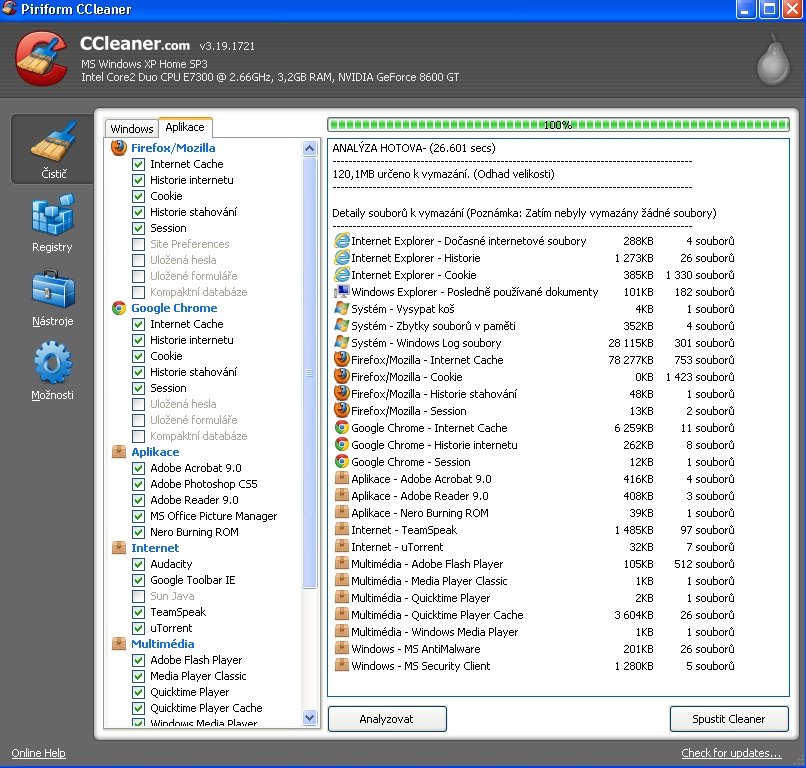Image resolution: width=806 pixels, height=768 pixels.
Task: Click box icon beside Windows - MS AntiMalware
Action: click(341, 648)
